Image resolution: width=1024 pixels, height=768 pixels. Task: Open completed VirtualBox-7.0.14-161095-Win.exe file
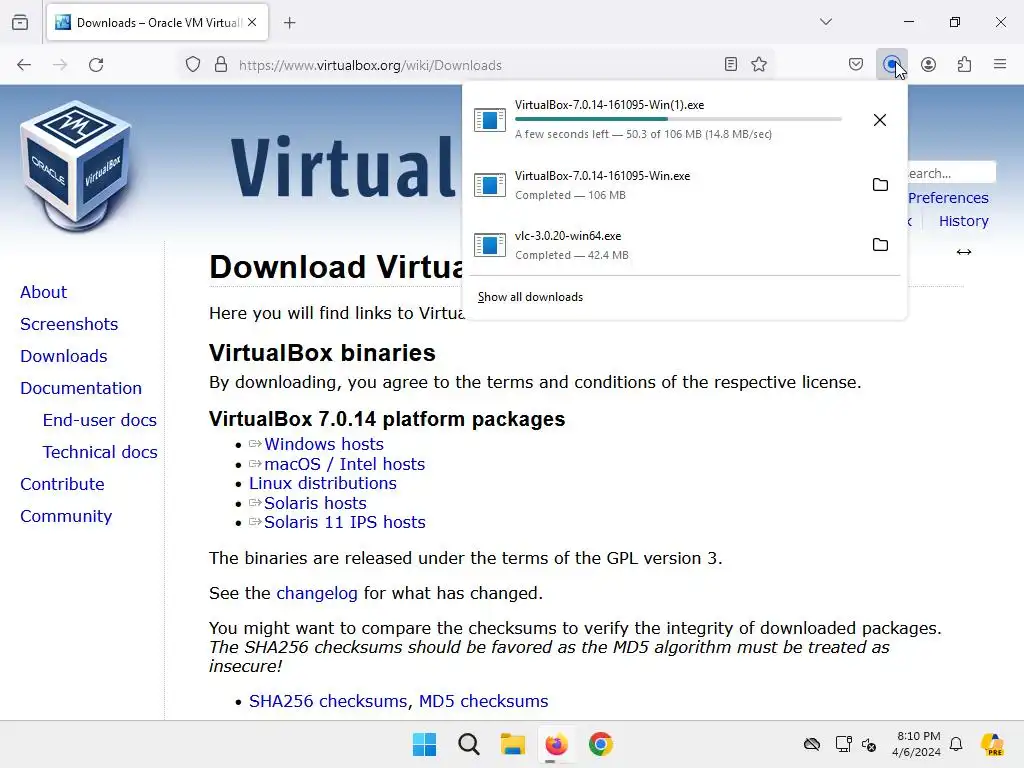point(666,185)
